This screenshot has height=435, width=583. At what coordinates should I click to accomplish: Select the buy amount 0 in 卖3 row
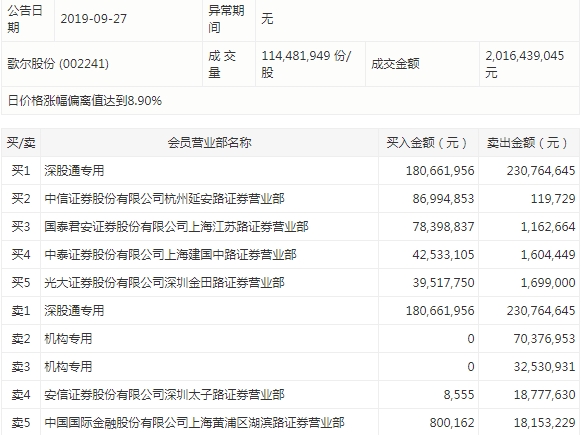[x=471, y=367]
